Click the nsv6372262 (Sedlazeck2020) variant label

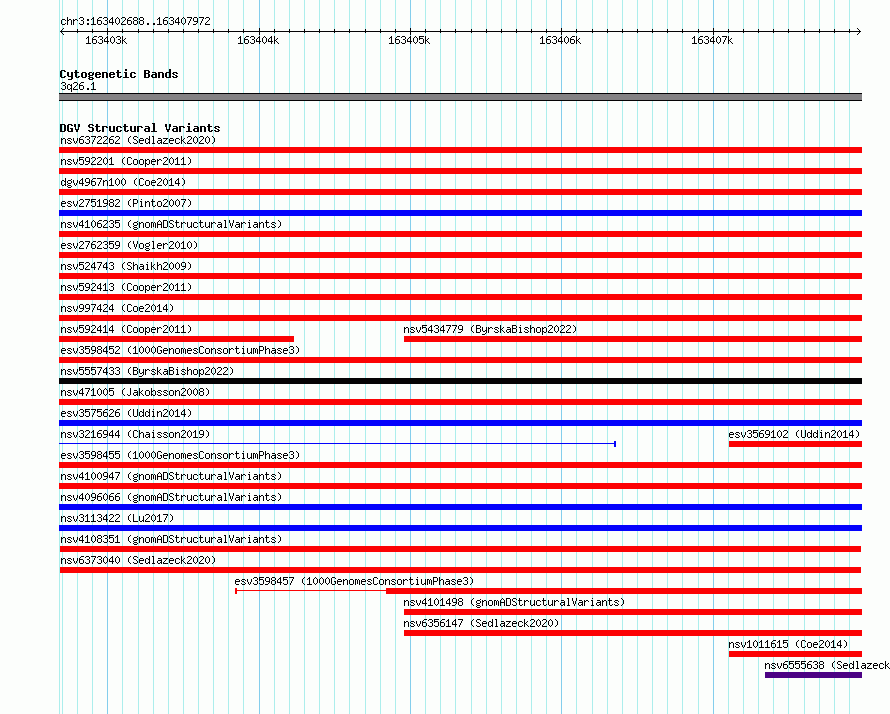coord(138,140)
